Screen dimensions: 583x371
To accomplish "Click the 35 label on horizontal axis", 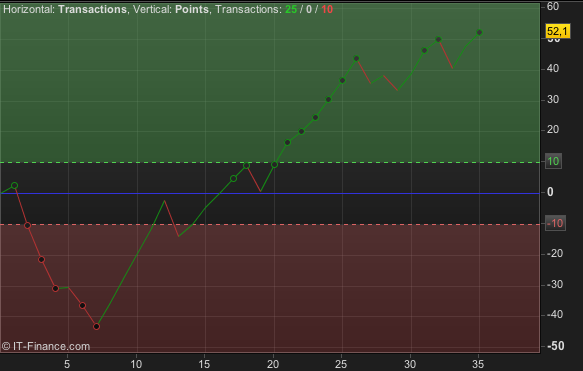I will 478,364.
